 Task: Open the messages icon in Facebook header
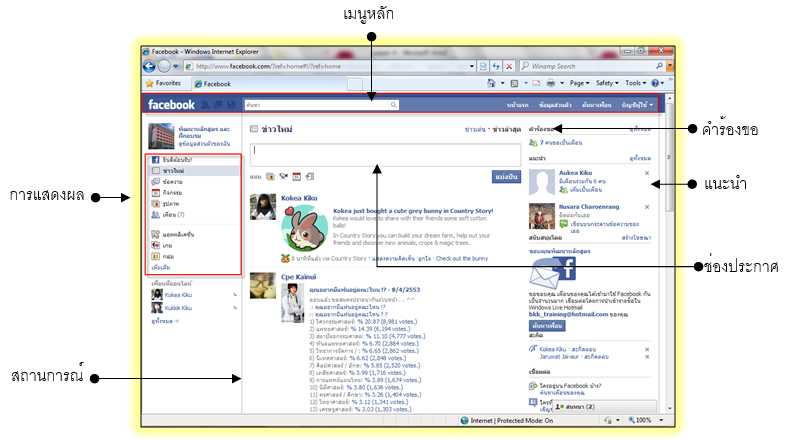point(218,105)
